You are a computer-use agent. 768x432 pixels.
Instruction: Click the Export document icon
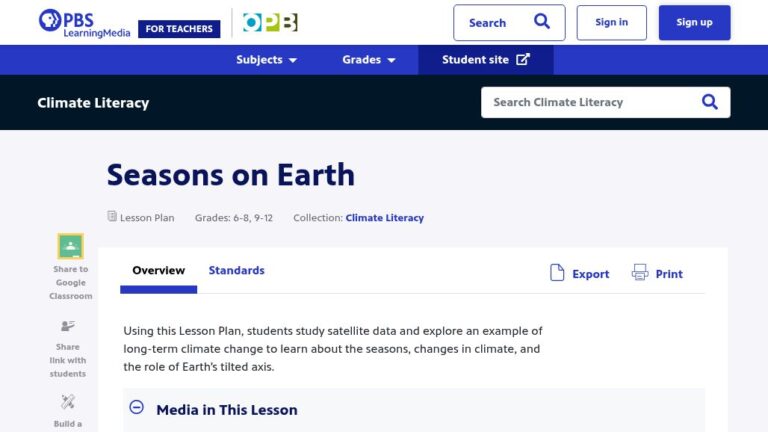click(x=557, y=273)
